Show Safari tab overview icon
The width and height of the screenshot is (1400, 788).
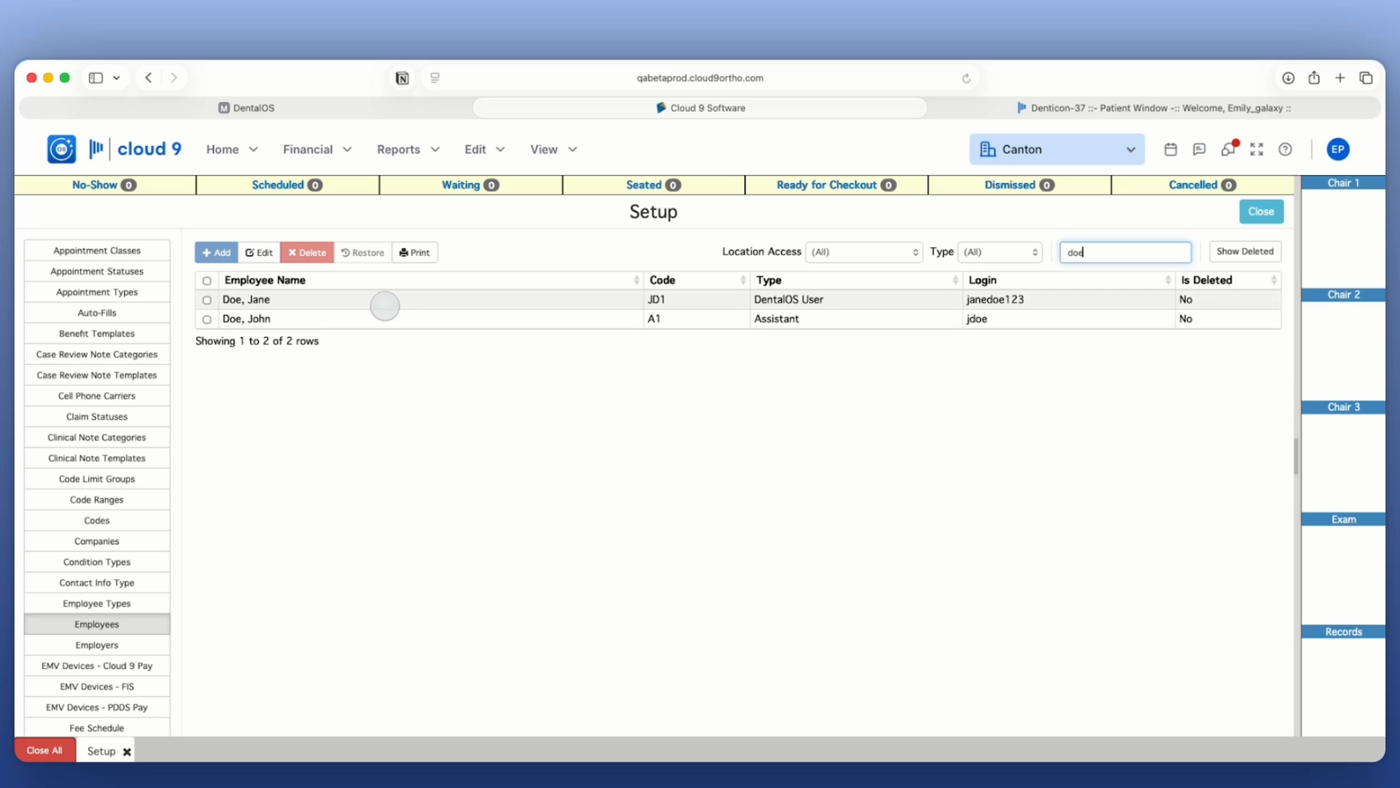(1366, 78)
